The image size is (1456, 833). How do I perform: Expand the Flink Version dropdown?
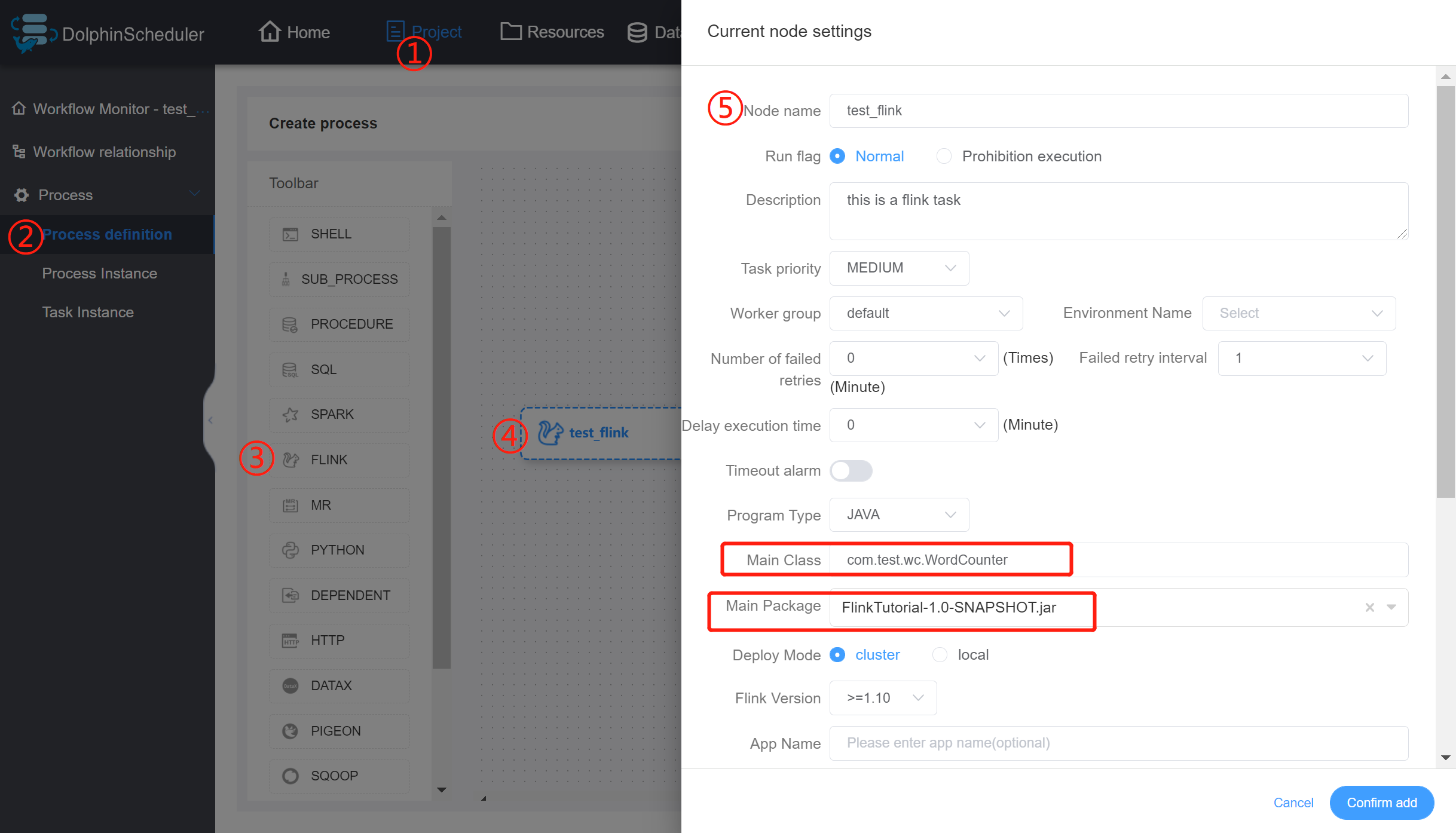pos(883,698)
